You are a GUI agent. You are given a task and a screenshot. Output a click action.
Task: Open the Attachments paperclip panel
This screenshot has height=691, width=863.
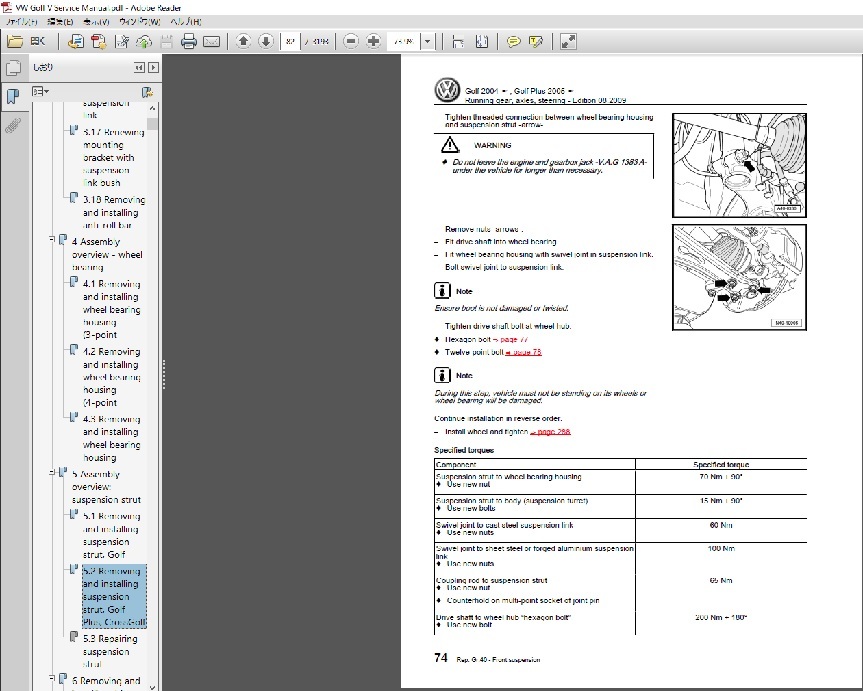[13, 125]
